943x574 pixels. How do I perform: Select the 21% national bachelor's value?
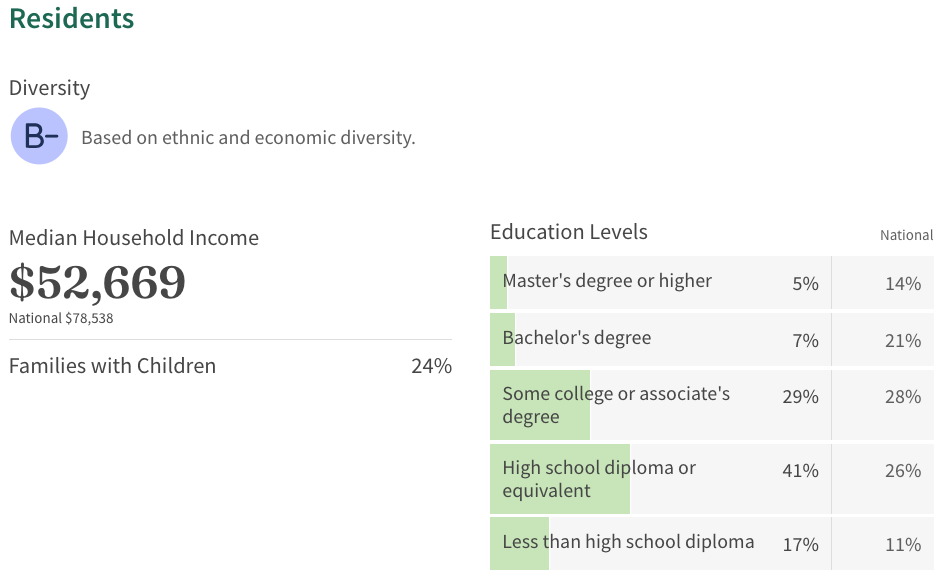click(x=903, y=341)
